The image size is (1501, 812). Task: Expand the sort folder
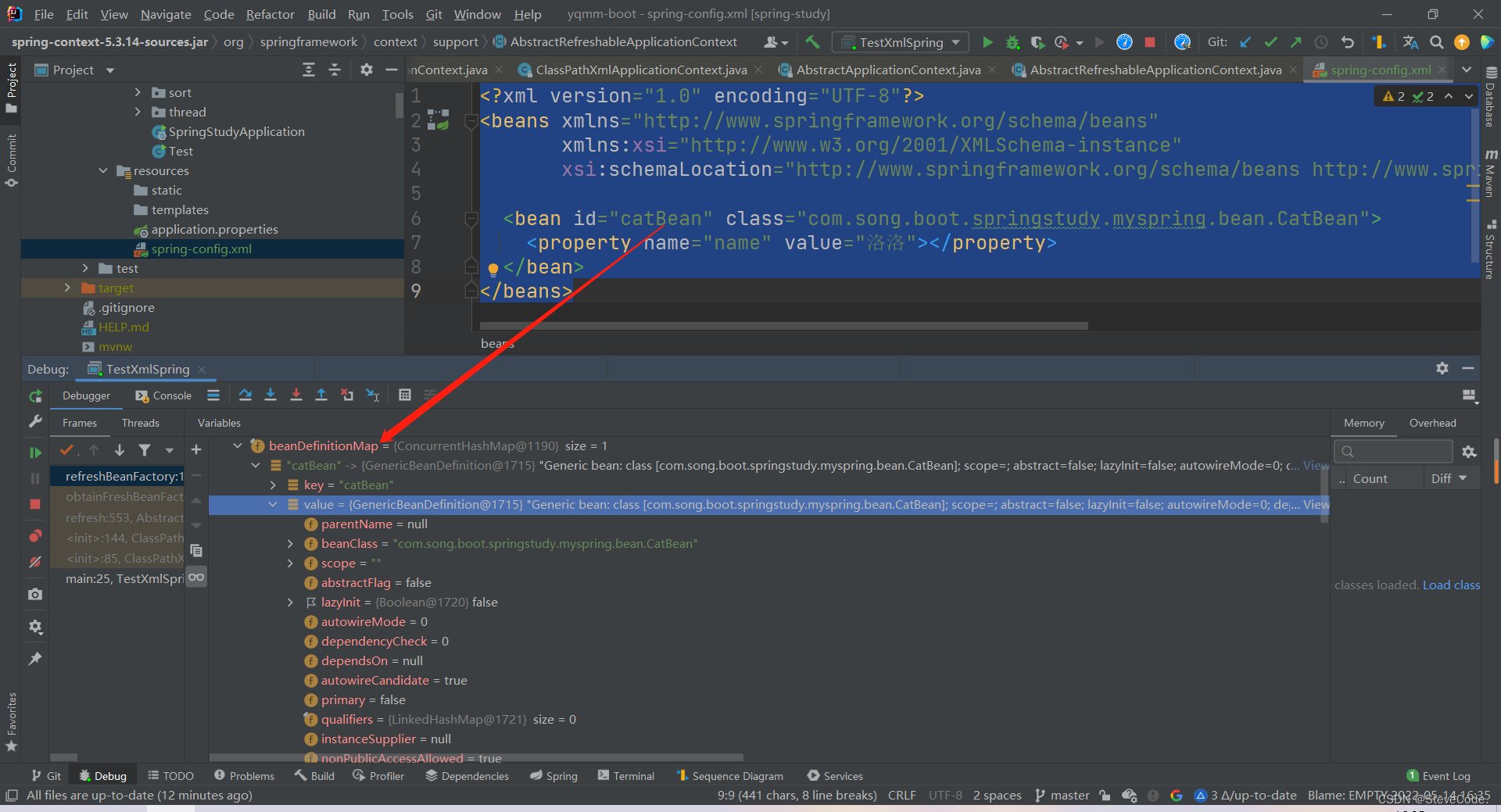tap(138, 92)
